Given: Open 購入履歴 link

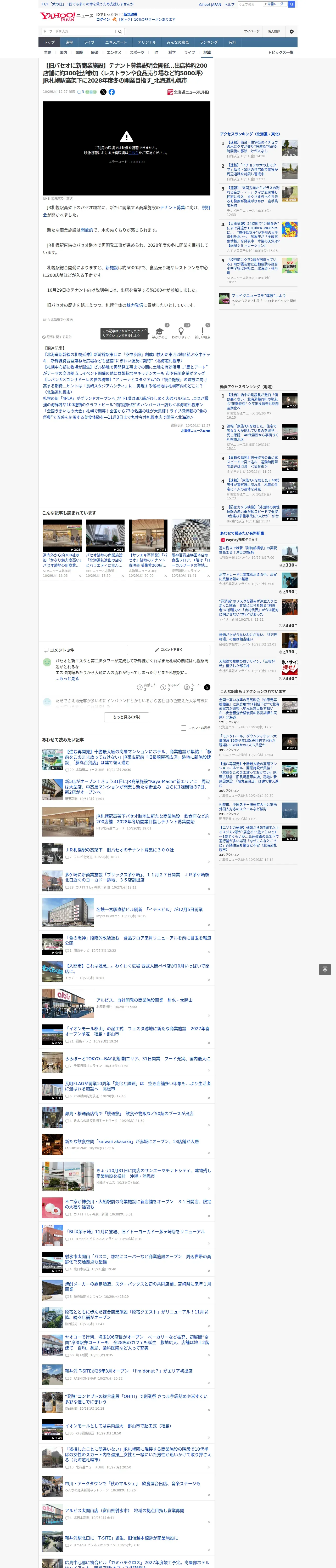Looking at the screenshot, I should pos(274,32).
